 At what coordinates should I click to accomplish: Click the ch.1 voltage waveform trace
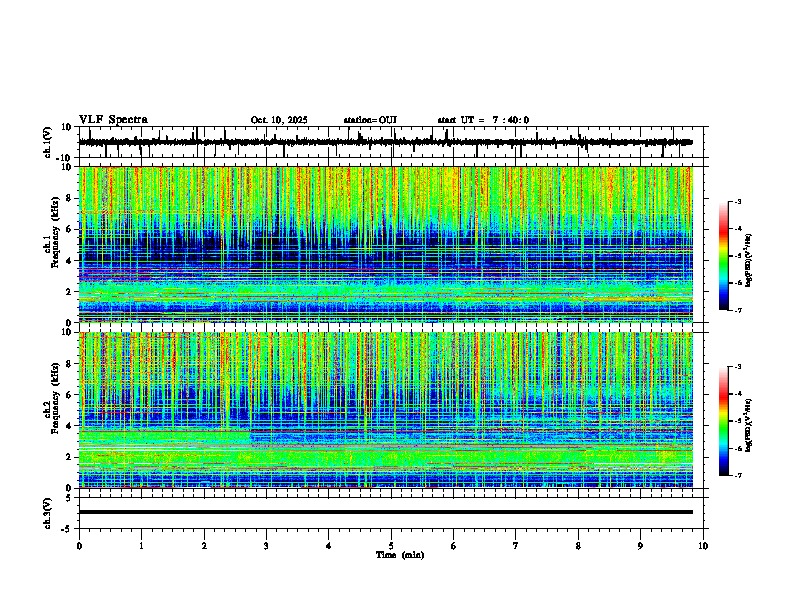point(385,142)
